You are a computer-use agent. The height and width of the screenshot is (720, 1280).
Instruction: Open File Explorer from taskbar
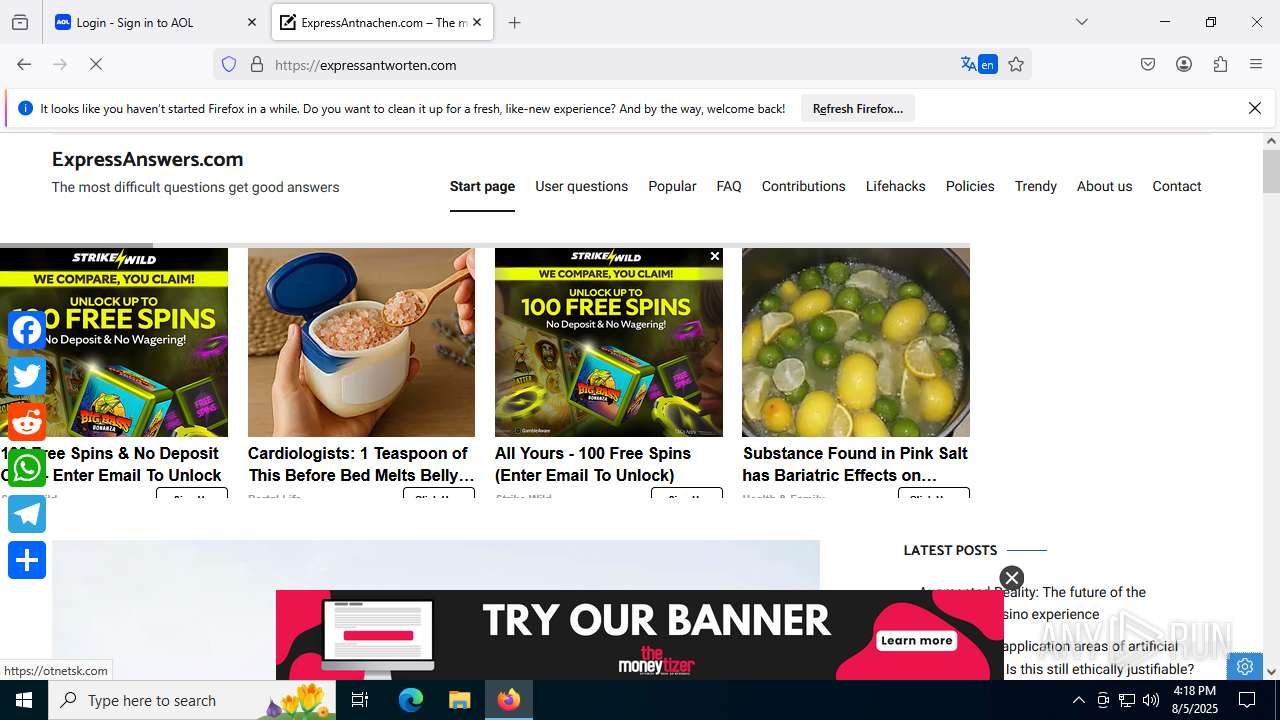tap(459, 700)
